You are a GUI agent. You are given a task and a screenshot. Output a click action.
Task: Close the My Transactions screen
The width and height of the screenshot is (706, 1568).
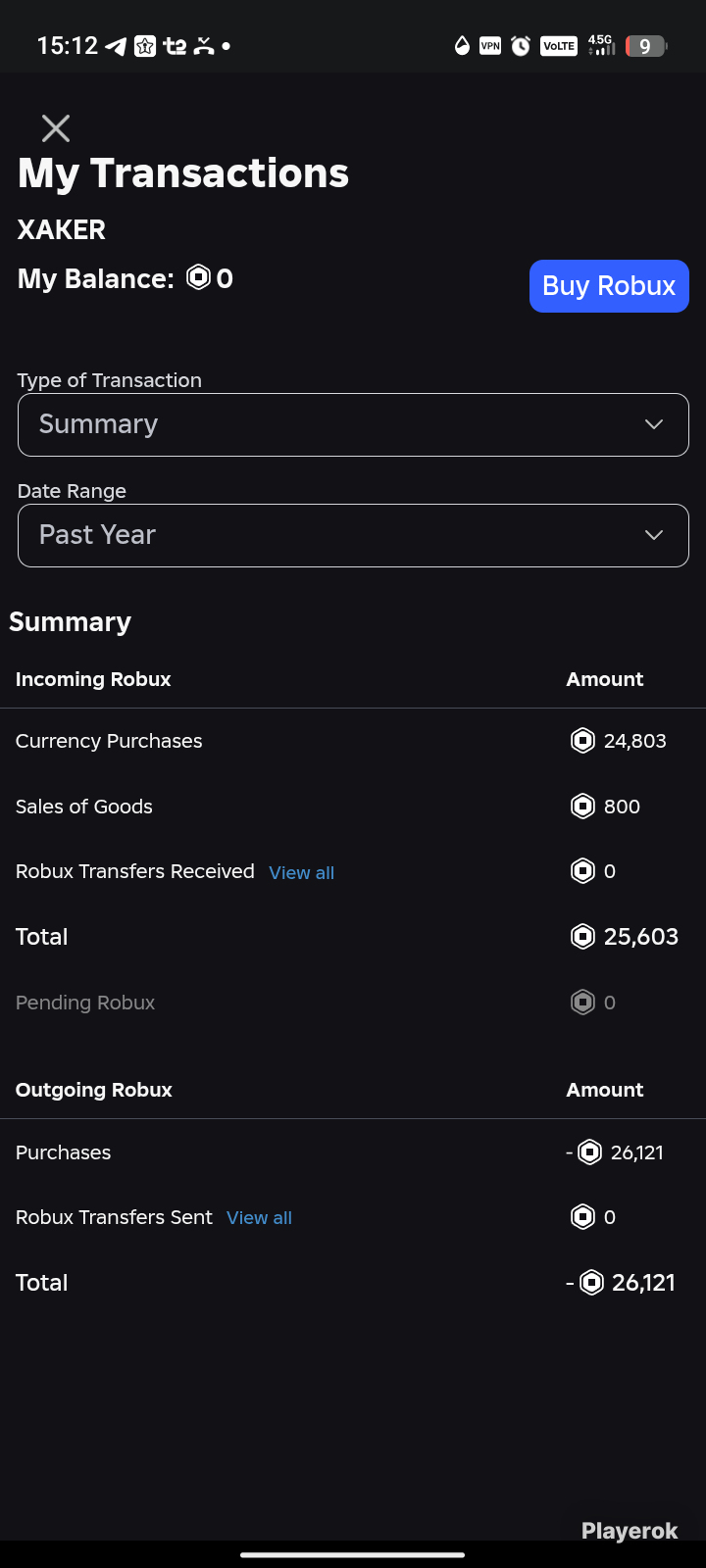click(x=56, y=128)
